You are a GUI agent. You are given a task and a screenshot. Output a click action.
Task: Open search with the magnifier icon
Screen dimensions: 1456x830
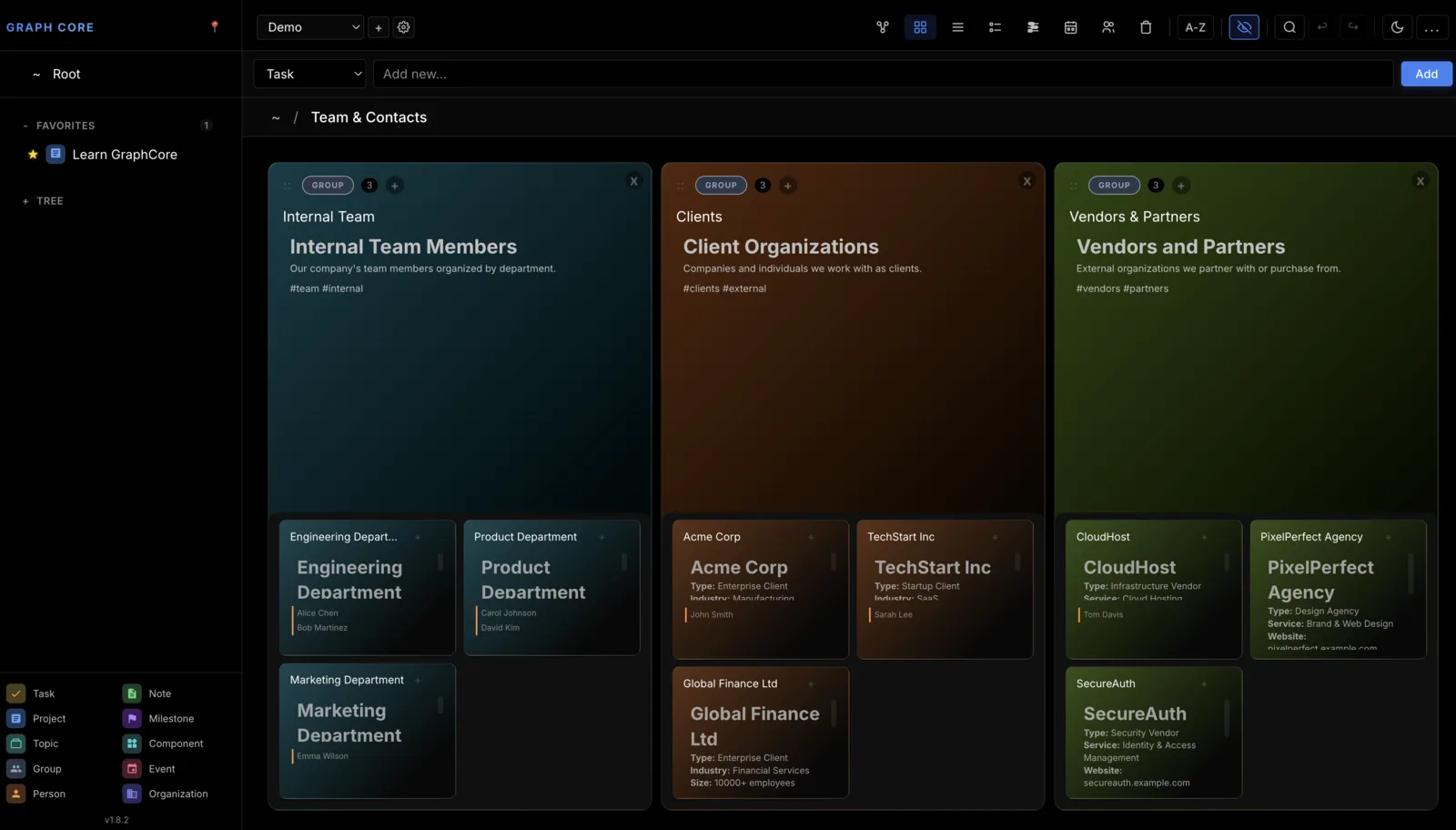pyautogui.click(x=1289, y=27)
